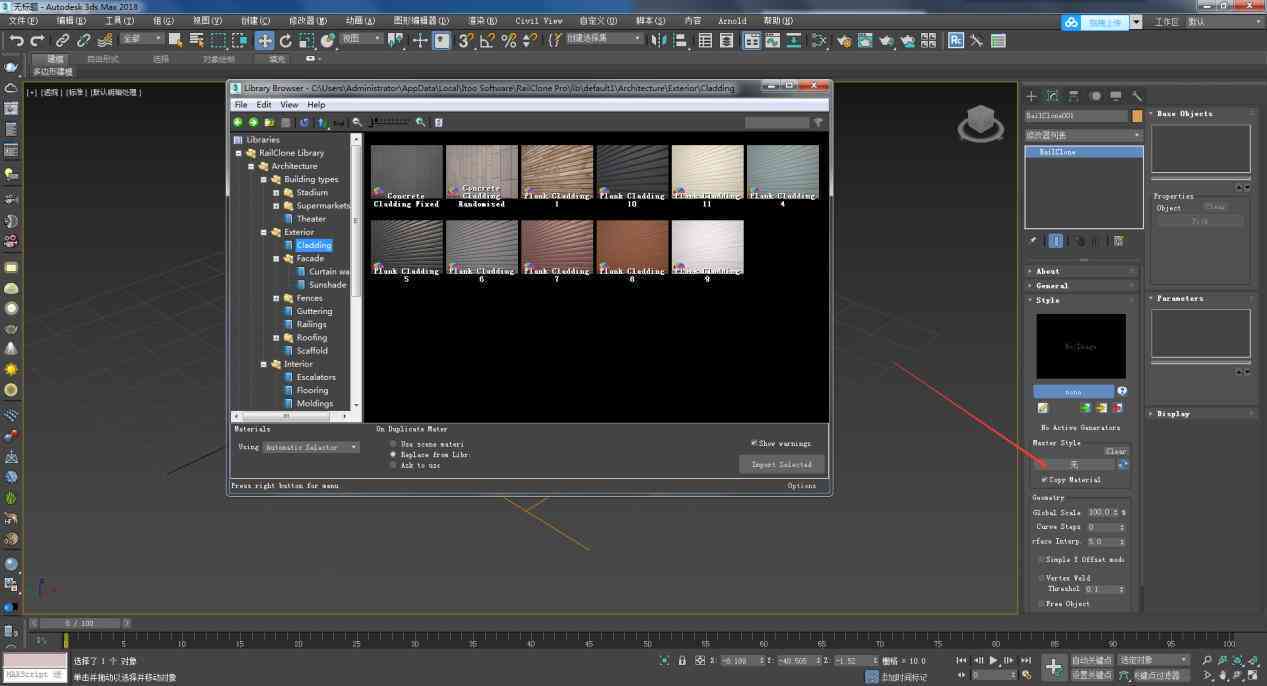Select the Select and Rotate tool
The width and height of the screenshot is (1267, 686).
click(286, 40)
